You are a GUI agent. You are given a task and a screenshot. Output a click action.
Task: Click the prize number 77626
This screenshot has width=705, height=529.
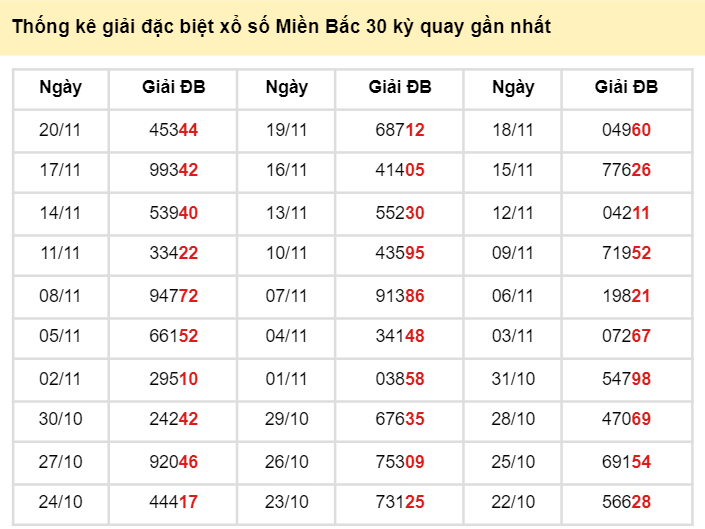[x=626, y=170]
